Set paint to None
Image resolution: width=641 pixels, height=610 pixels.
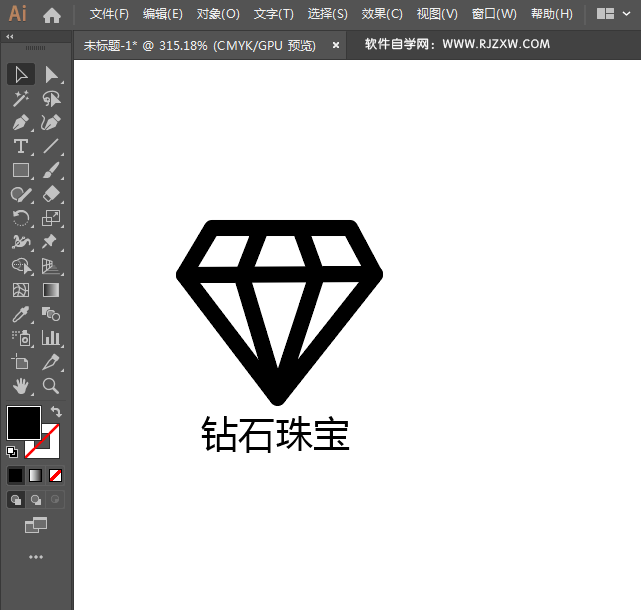click(x=55, y=475)
